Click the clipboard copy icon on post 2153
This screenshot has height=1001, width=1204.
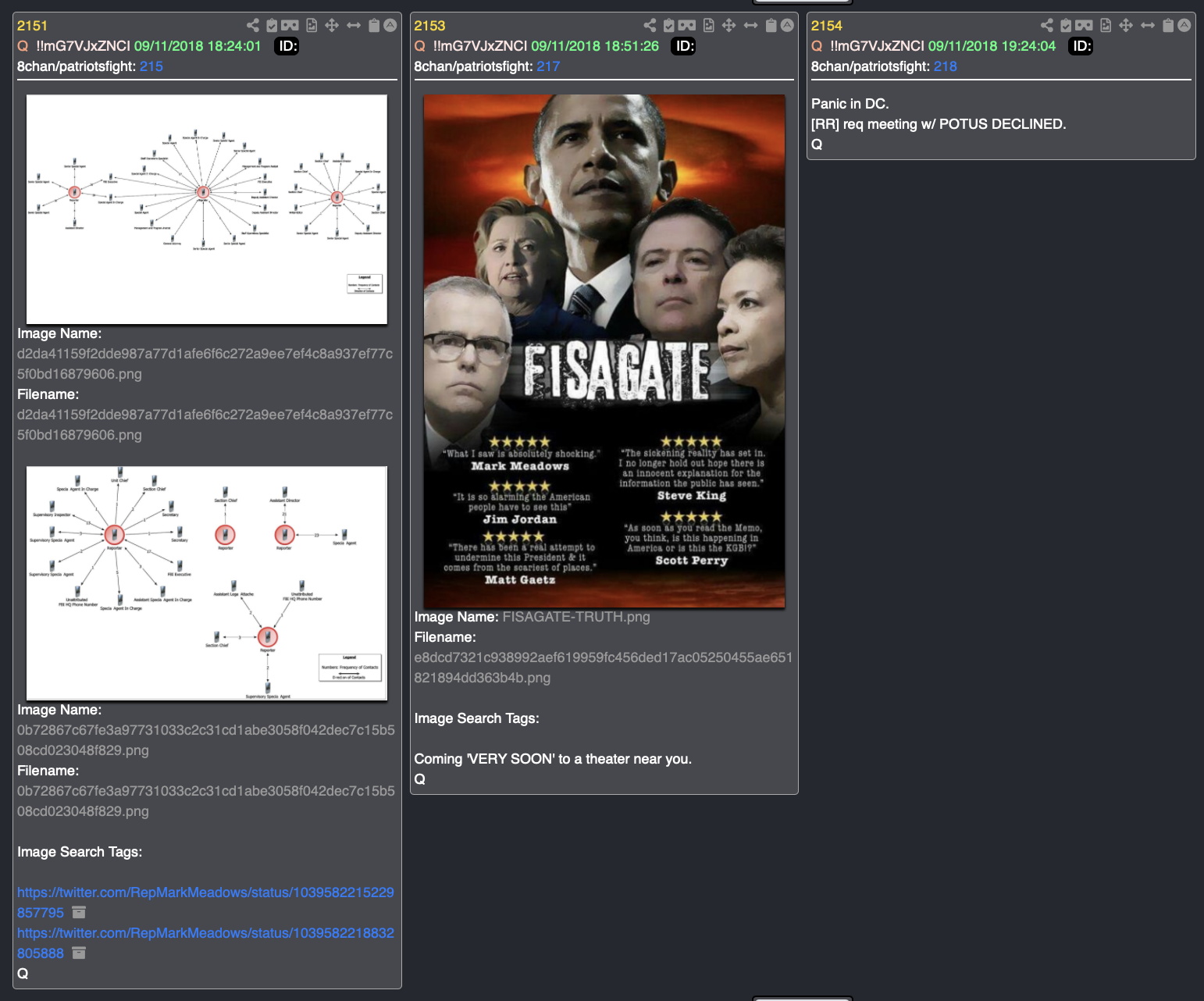click(x=771, y=26)
